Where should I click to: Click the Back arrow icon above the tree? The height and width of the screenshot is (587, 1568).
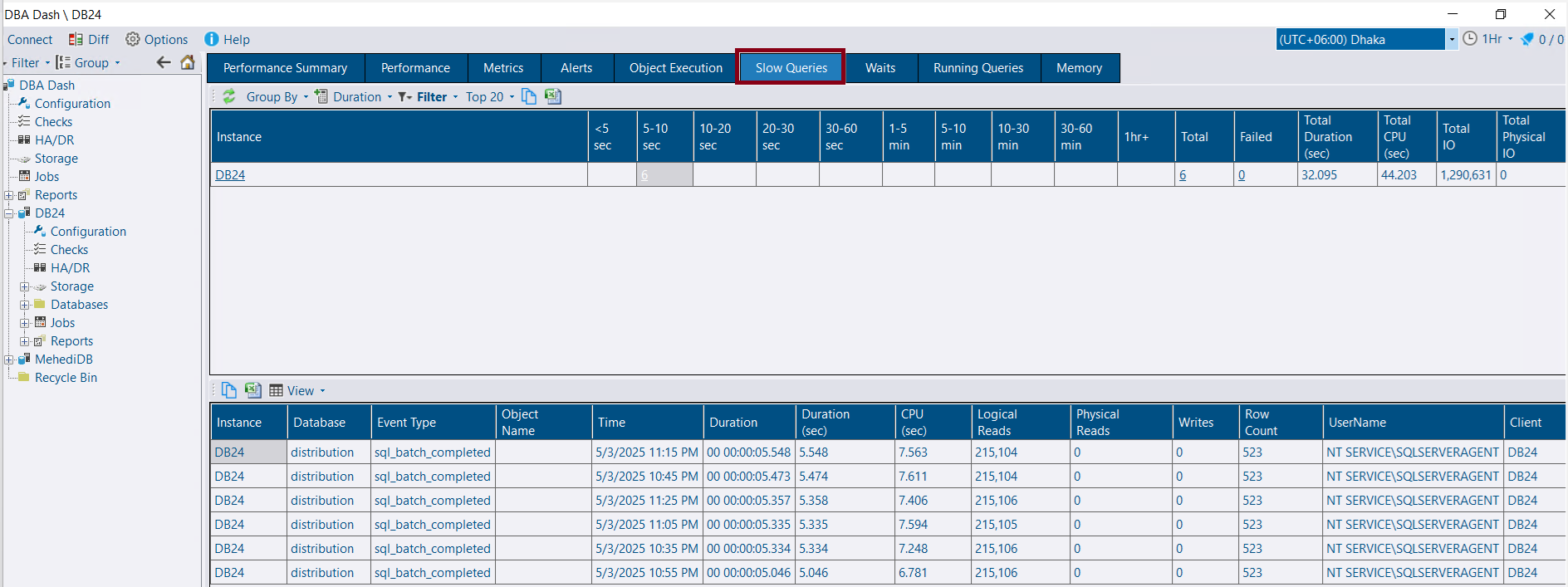pos(164,62)
